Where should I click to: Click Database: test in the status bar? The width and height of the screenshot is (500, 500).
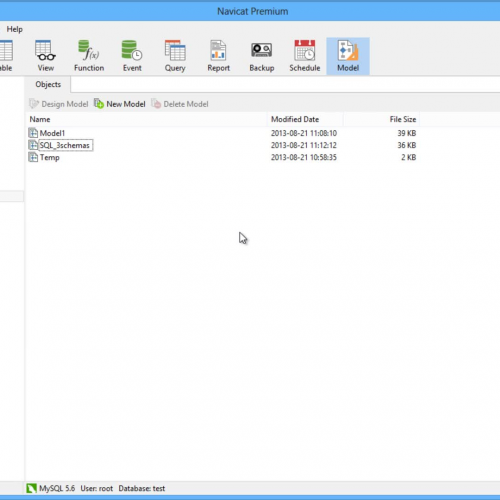[x=142, y=488]
